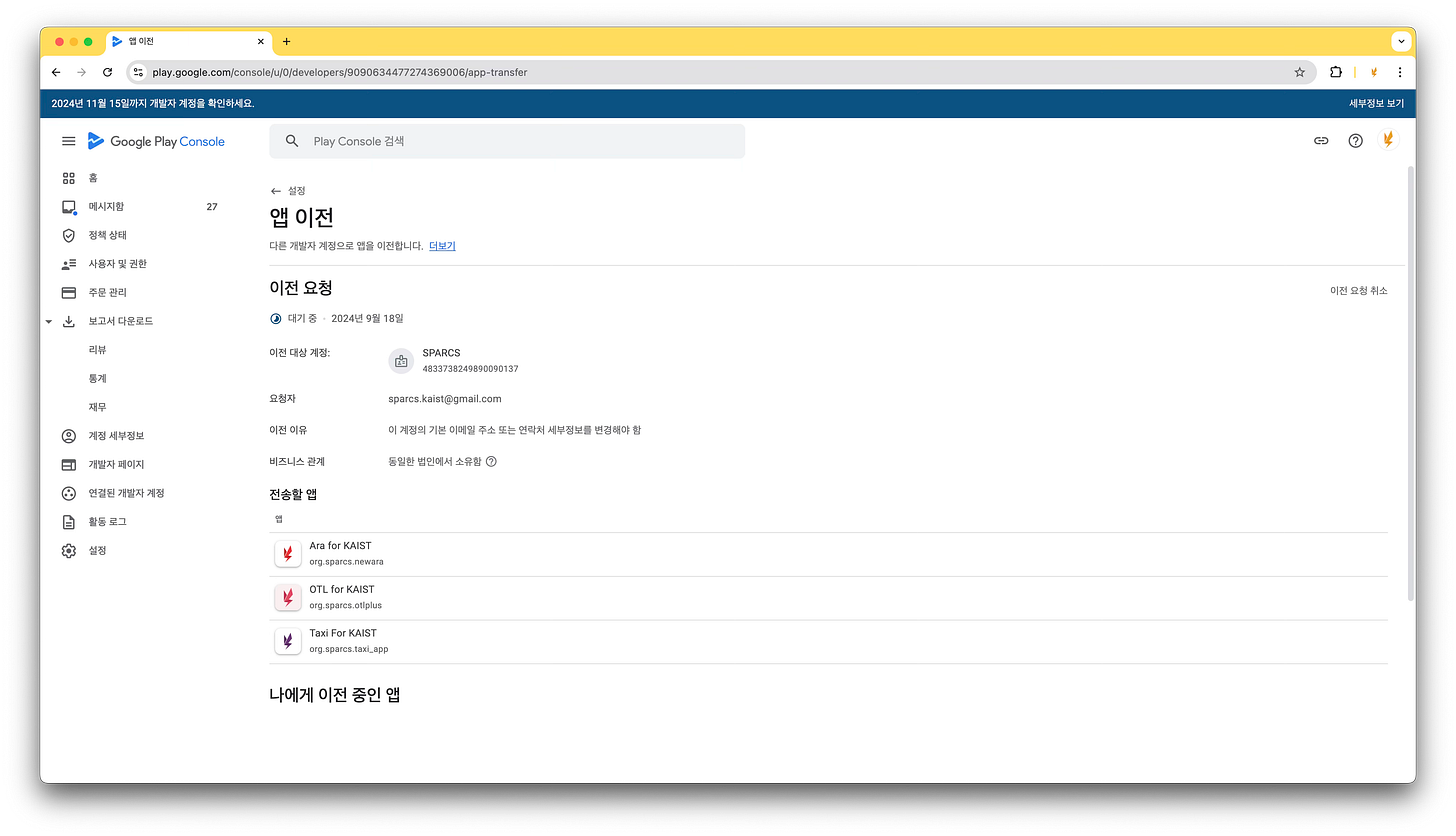Open 메시지함 in the sidebar
The image size is (1456, 836).
point(106,206)
